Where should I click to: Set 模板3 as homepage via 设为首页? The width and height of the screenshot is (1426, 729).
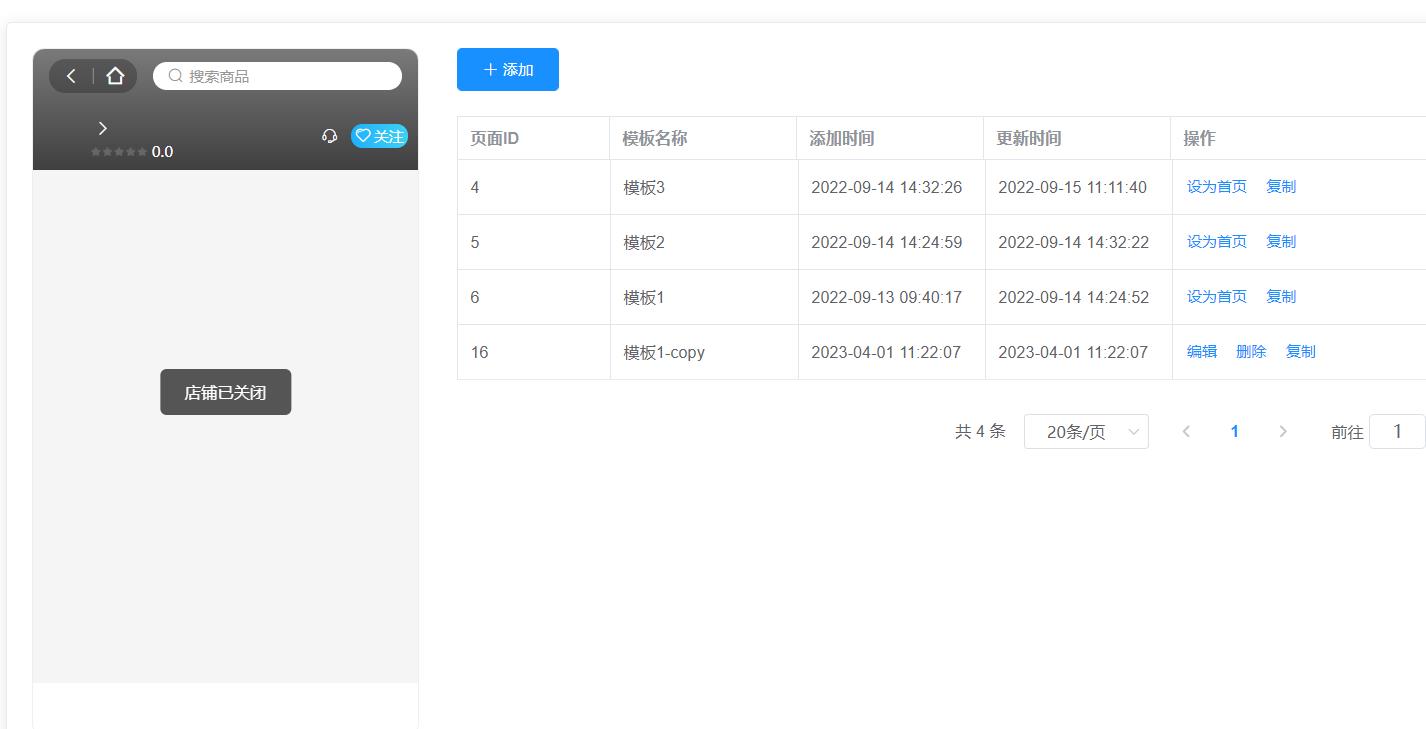tap(1216, 187)
